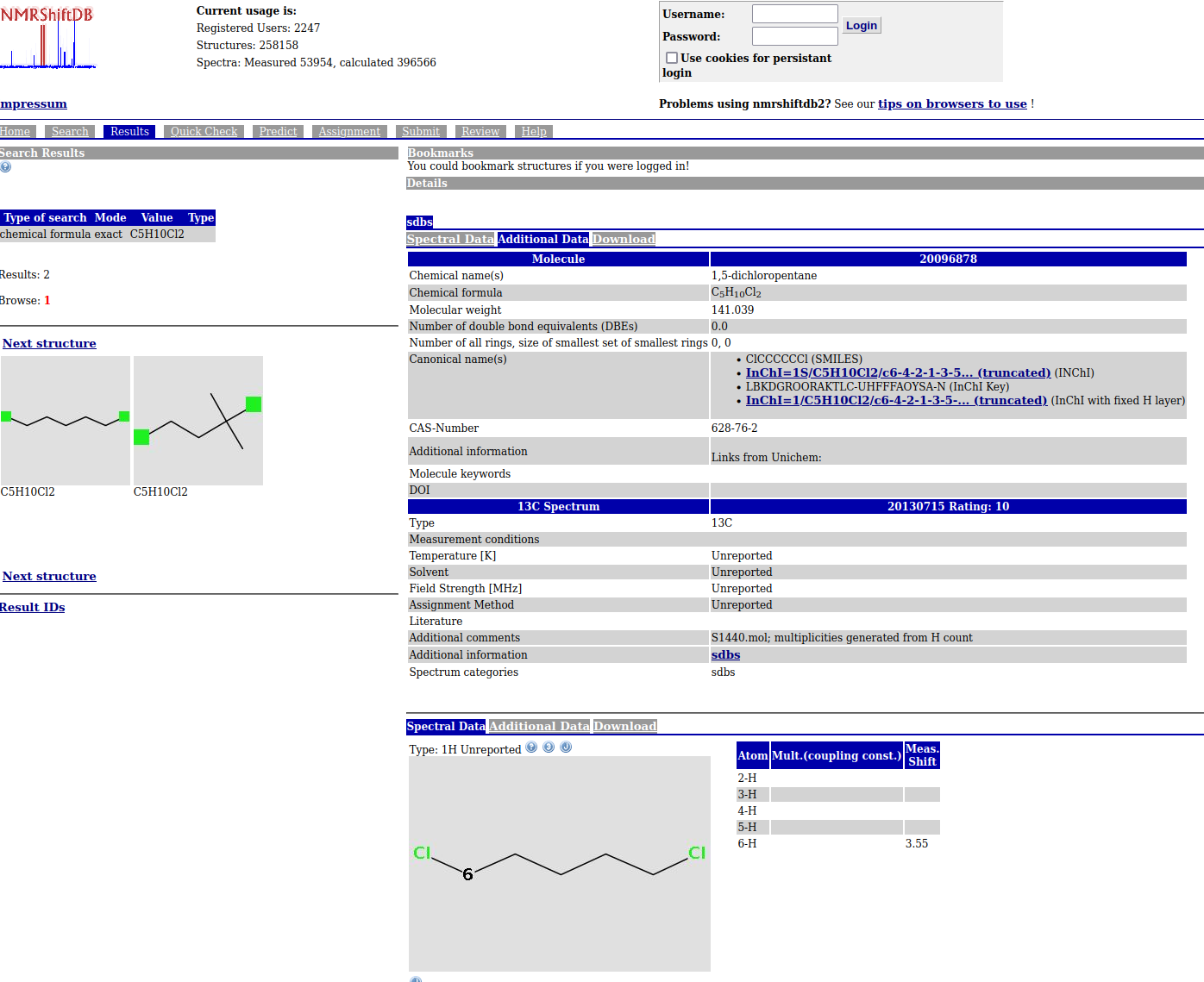Enable cookies for persistent login checkbox
This screenshot has height=982, width=1204.
tap(671, 58)
